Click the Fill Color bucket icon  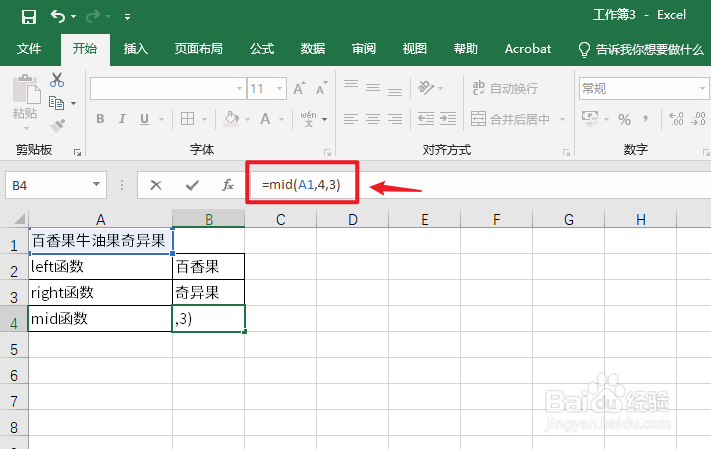coord(232,119)
